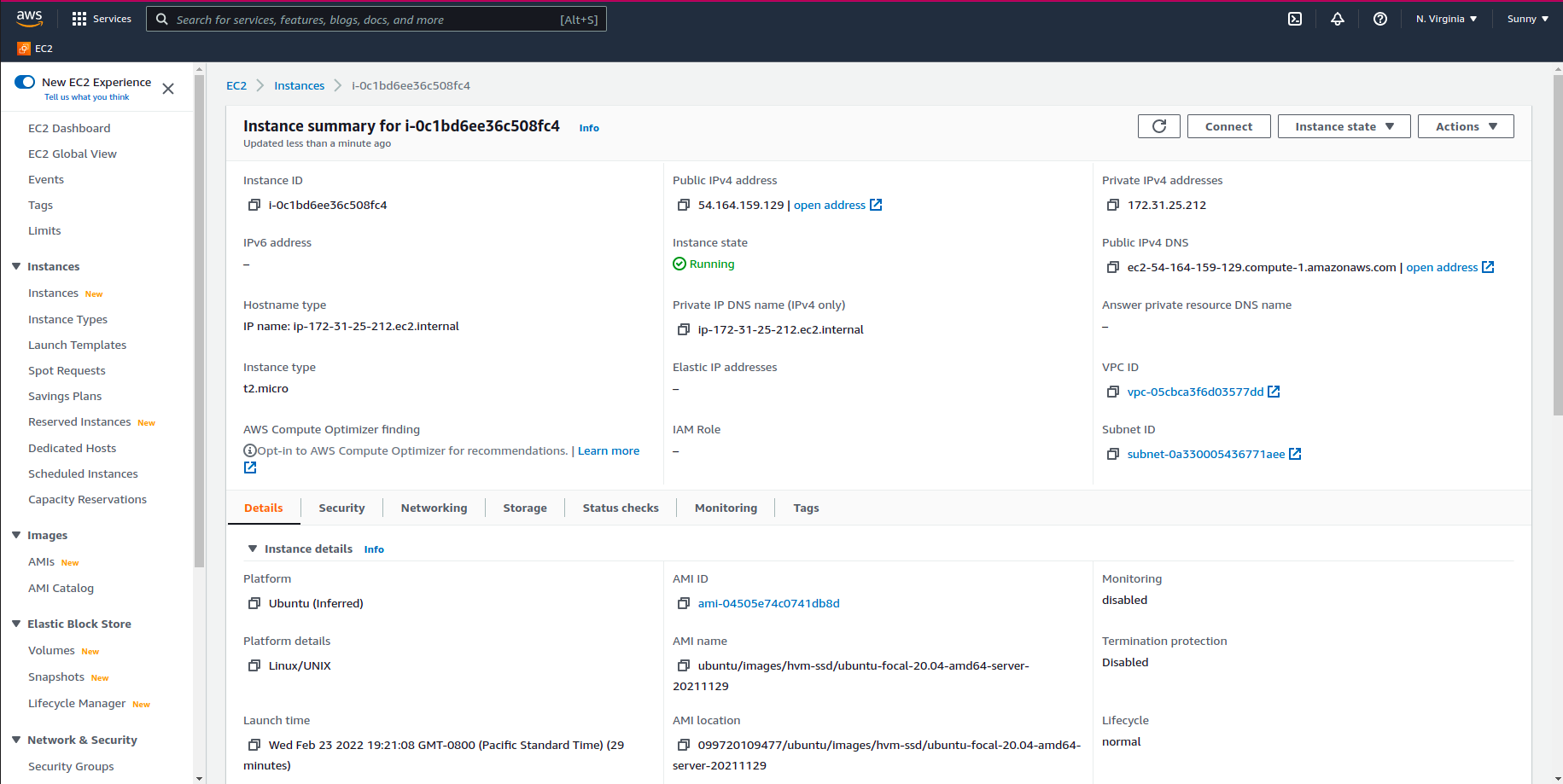Switch to the Security tab

pyautogui.click(x=341, y=508)
